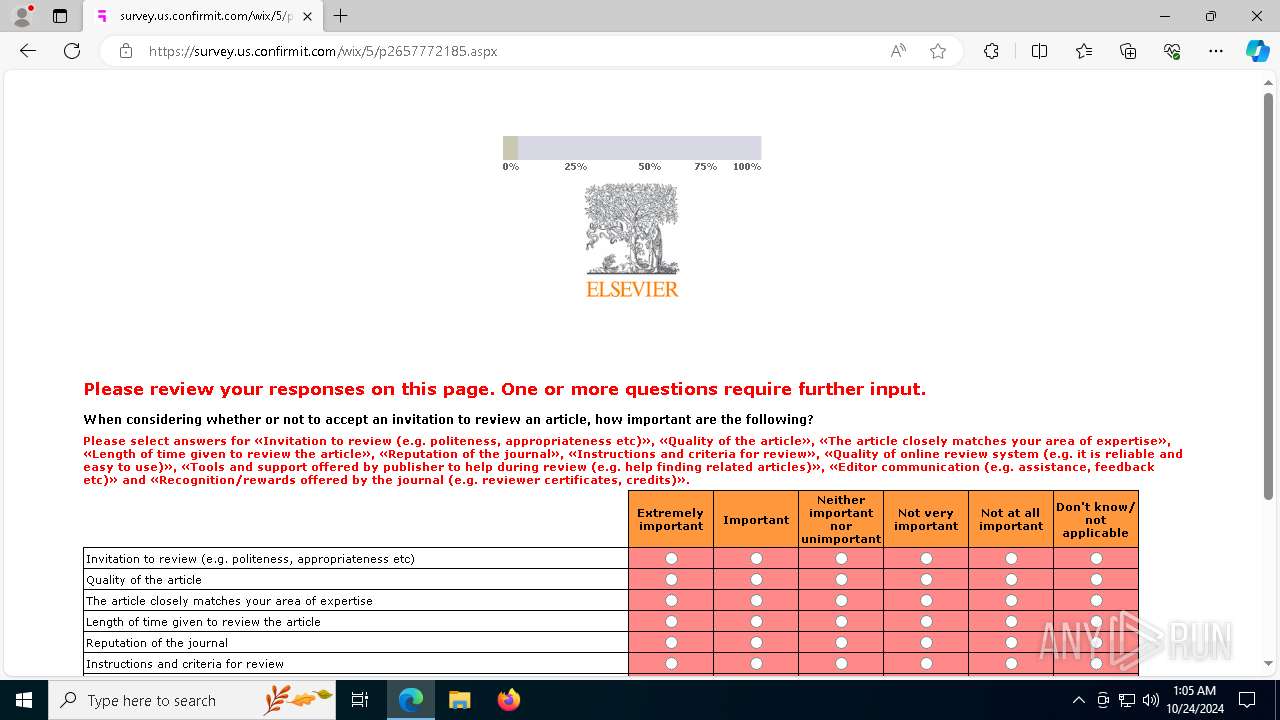
Task: Click the Not very important column header
Action: [926, 520]
